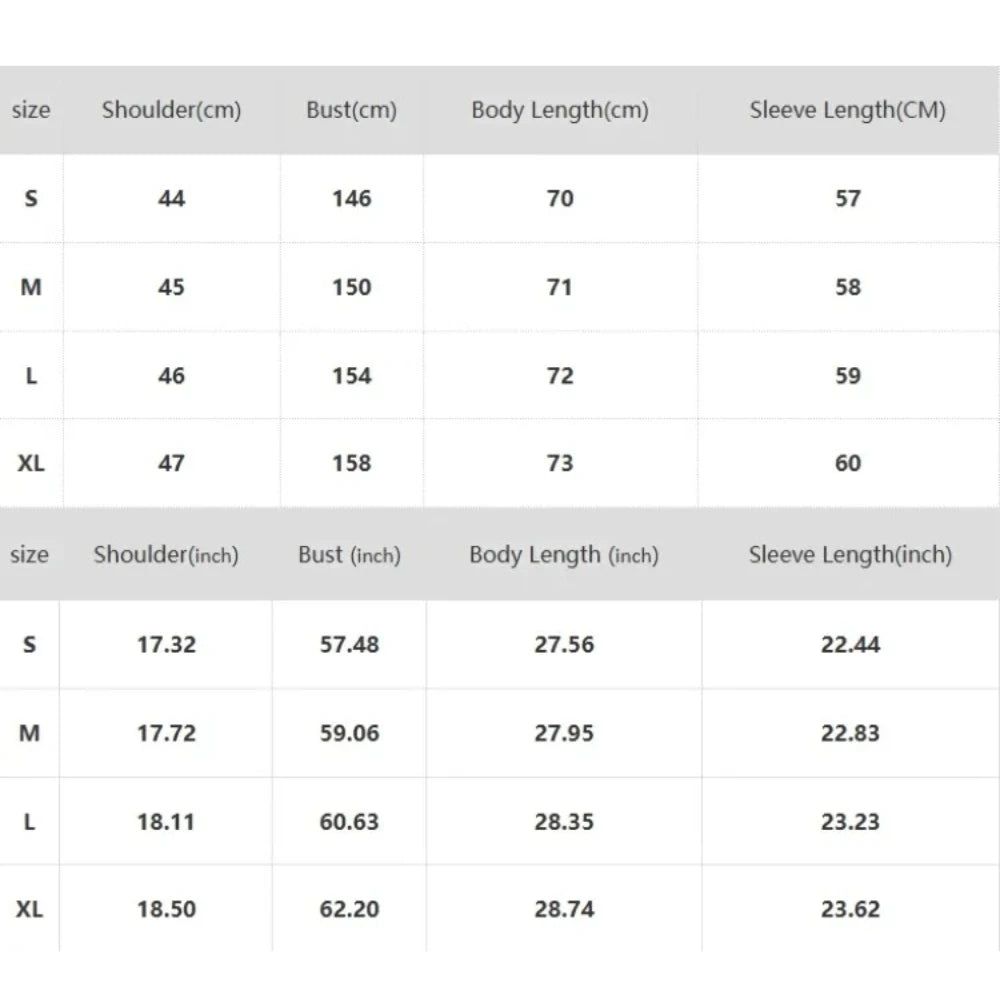Select the sleeve length value 23.62
Screen dimensions: 1000x1000
[850, 909]
